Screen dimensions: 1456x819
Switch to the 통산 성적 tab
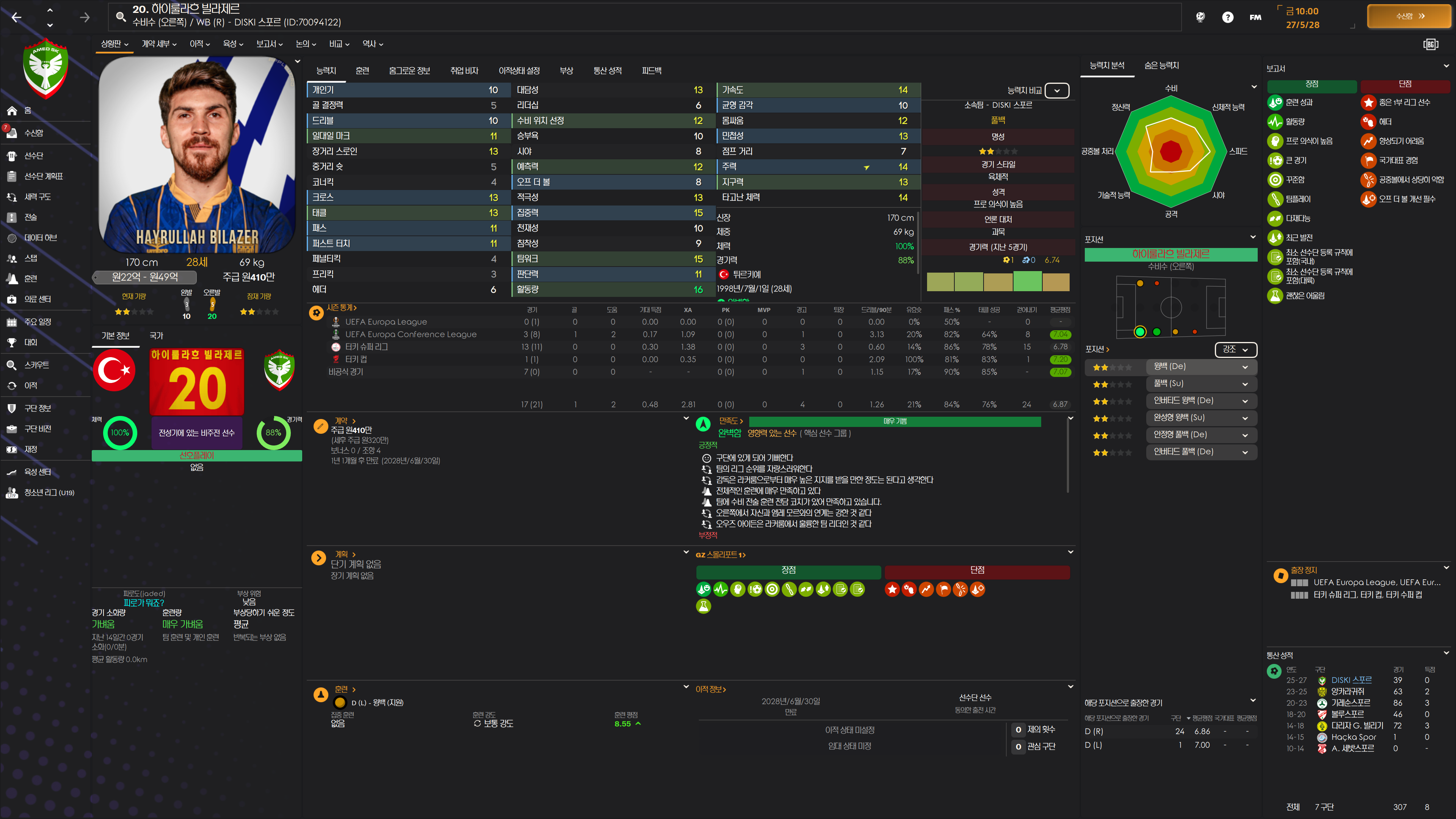607,71
